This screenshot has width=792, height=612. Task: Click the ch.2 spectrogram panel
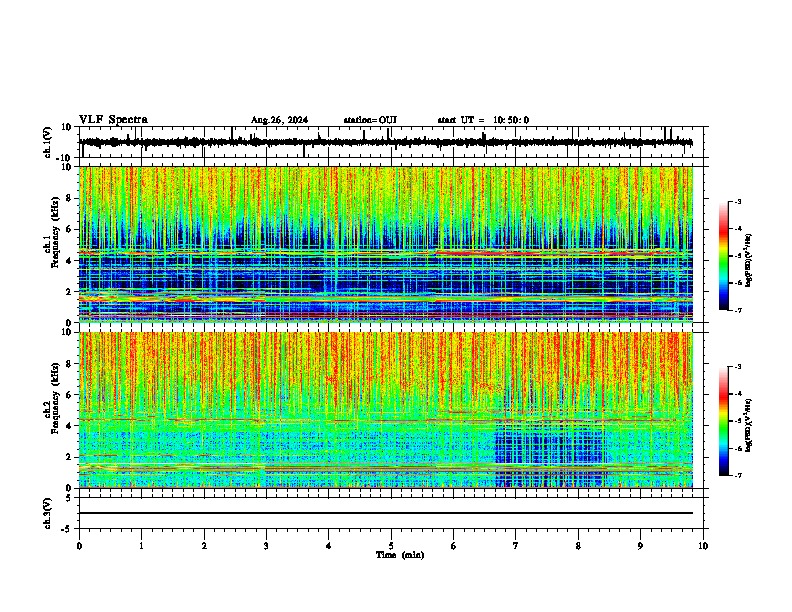[x=386, y=410]
